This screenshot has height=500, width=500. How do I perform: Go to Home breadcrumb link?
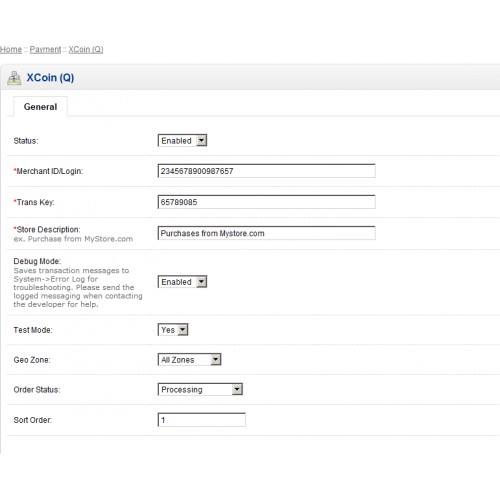point(11,49)
